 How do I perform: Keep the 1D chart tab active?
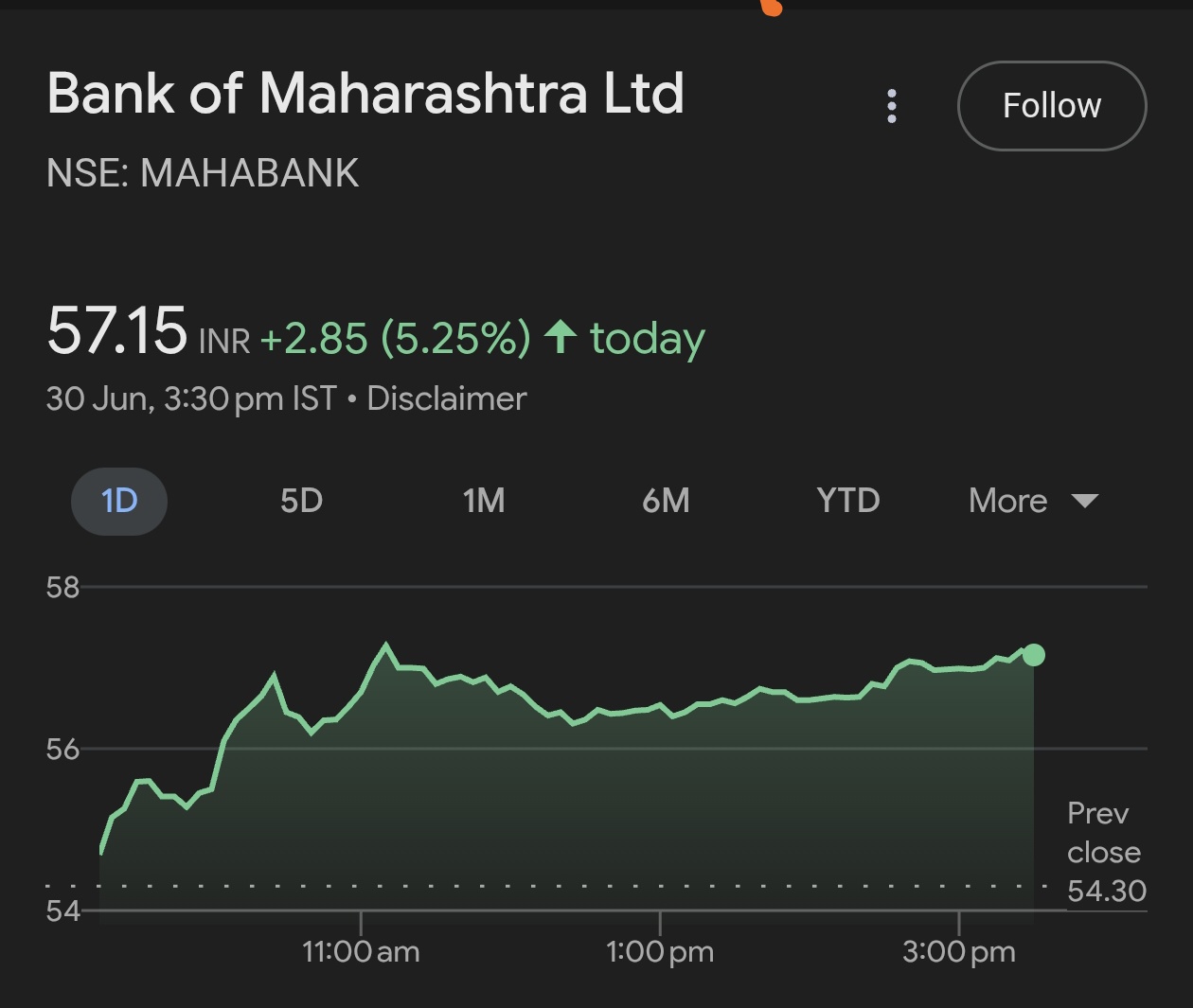pyautogui.click(x=118, y=501)
